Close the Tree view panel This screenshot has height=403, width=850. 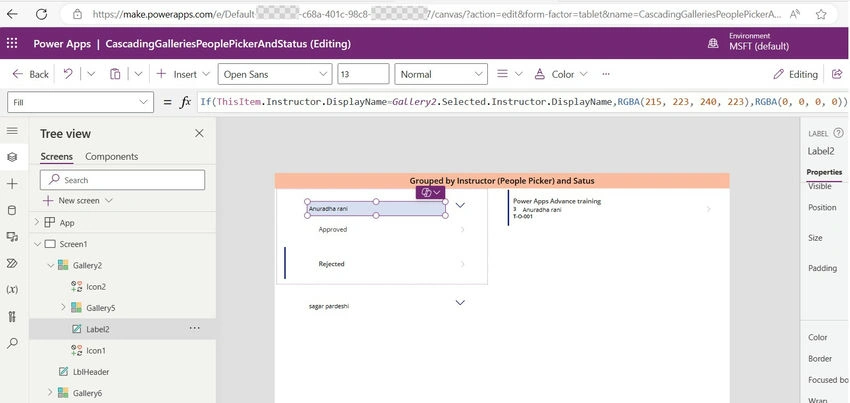coord(199,133)
